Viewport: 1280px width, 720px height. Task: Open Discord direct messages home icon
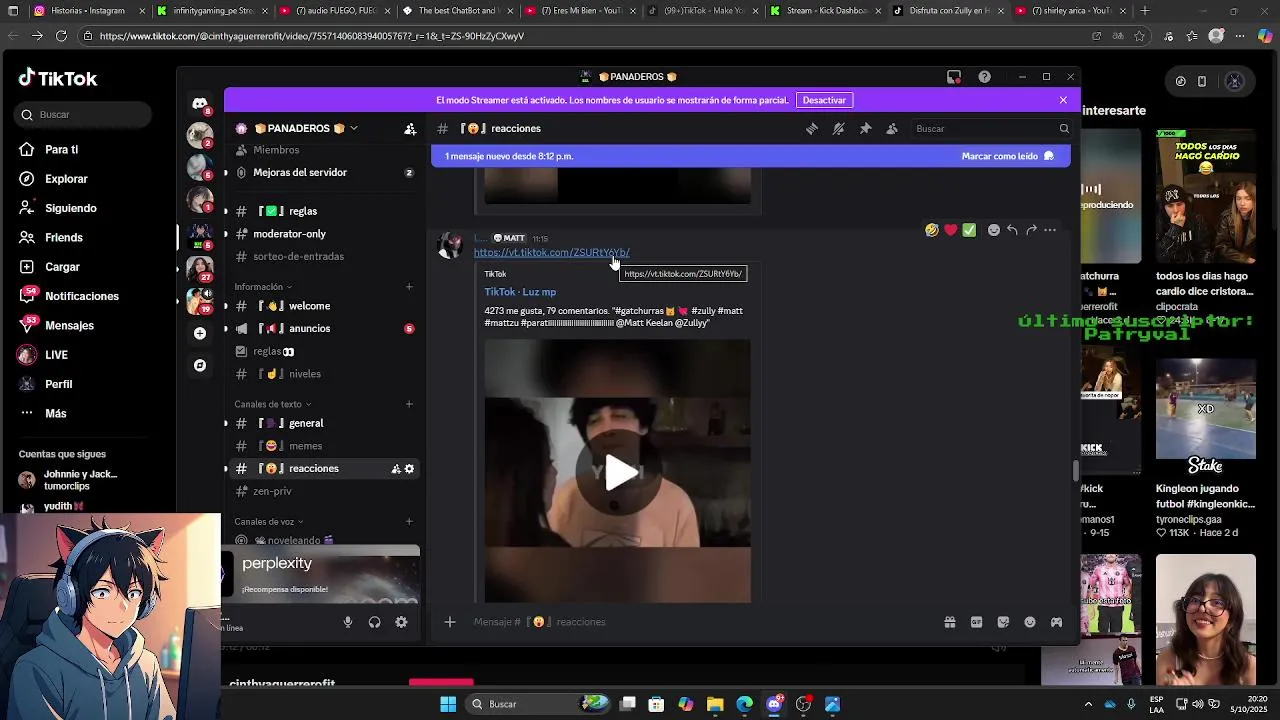coord(200,103)
